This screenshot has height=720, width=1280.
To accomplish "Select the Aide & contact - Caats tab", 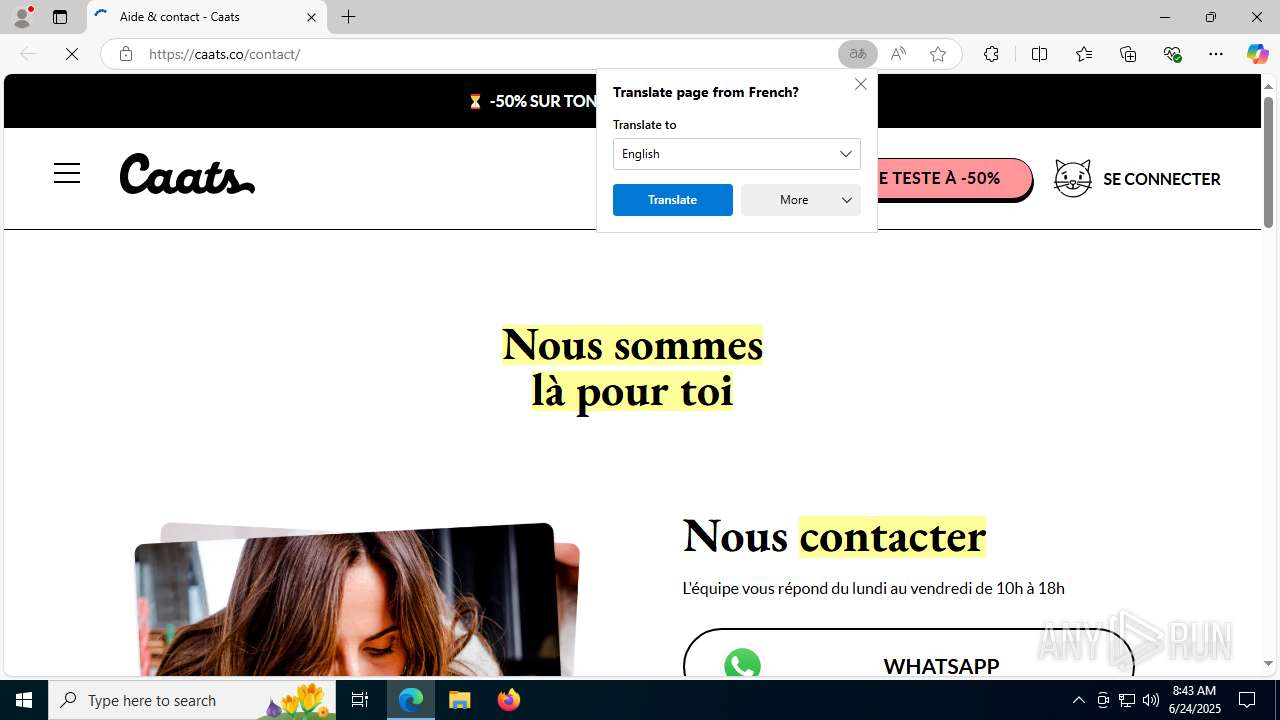I will click(x=206, y=17).
